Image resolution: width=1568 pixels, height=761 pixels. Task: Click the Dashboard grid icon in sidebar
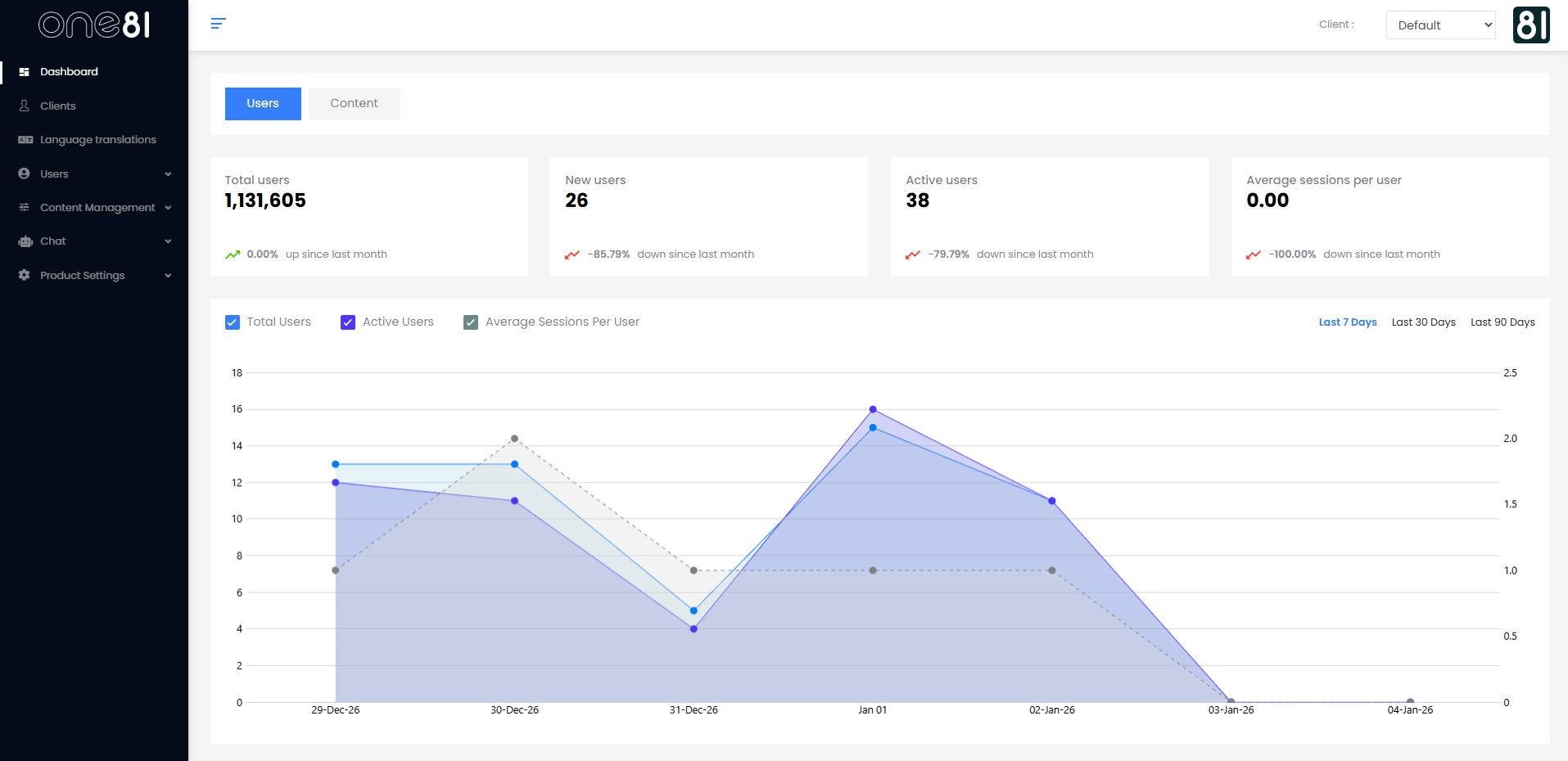[x=25, y=72]
